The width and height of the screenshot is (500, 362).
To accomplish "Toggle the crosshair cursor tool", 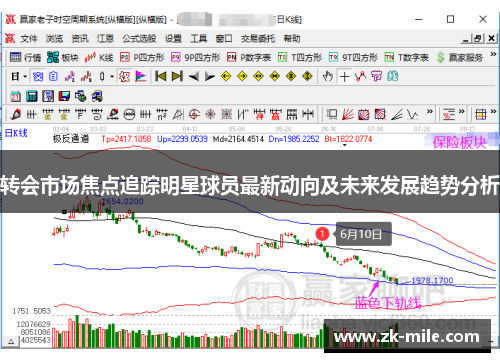I will pos(344,77).
